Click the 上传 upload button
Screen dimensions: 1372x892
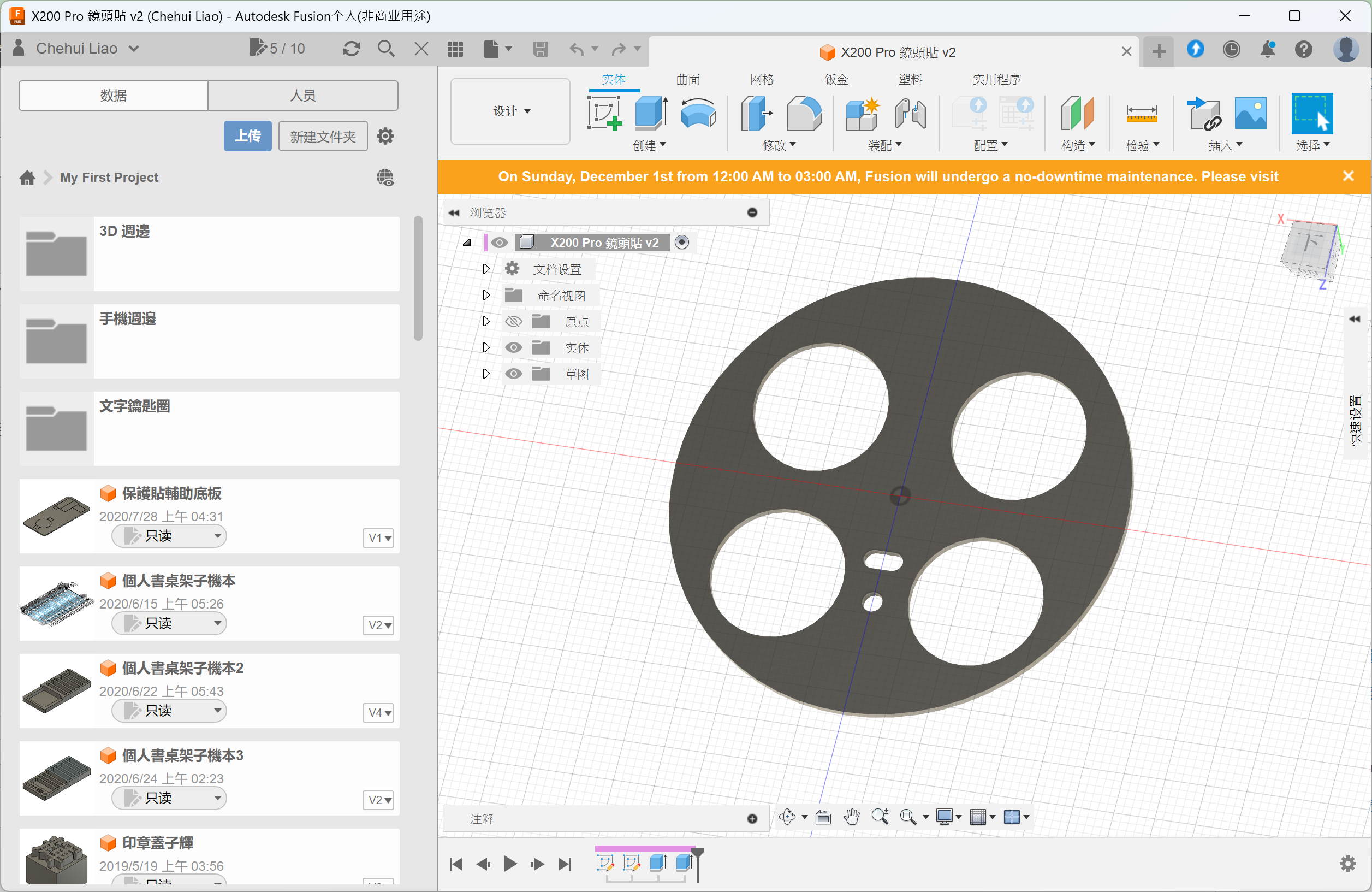247,136
